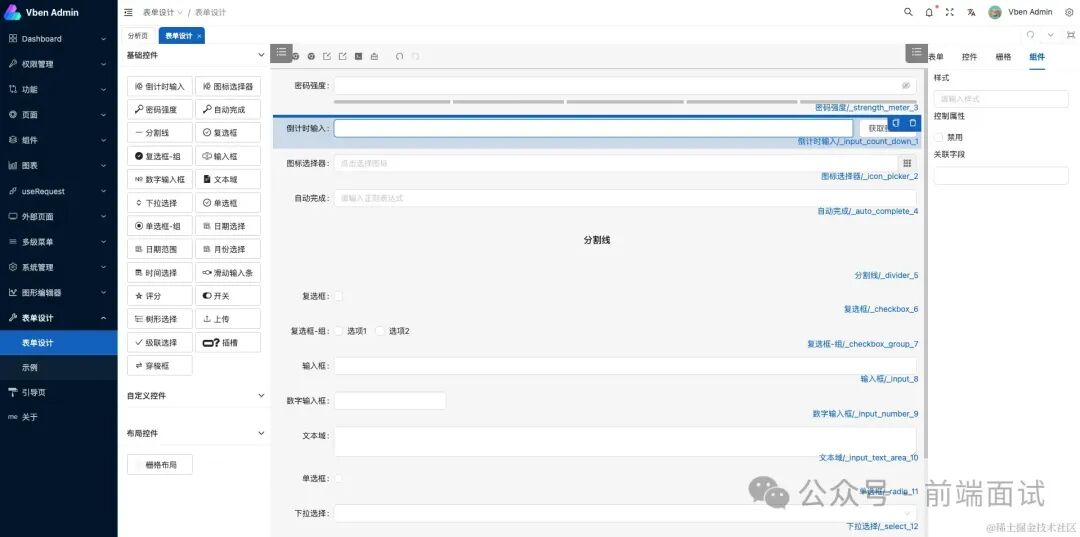
Task: Open search via the magnifier icon
Action: point(908,12)
